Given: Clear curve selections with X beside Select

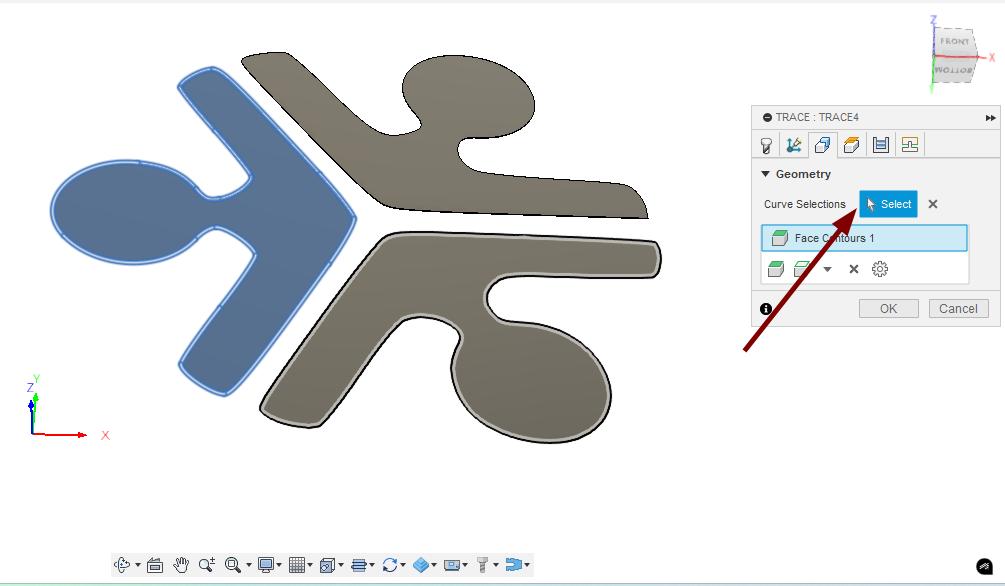Looking at the screenshot, I should 933,204.
